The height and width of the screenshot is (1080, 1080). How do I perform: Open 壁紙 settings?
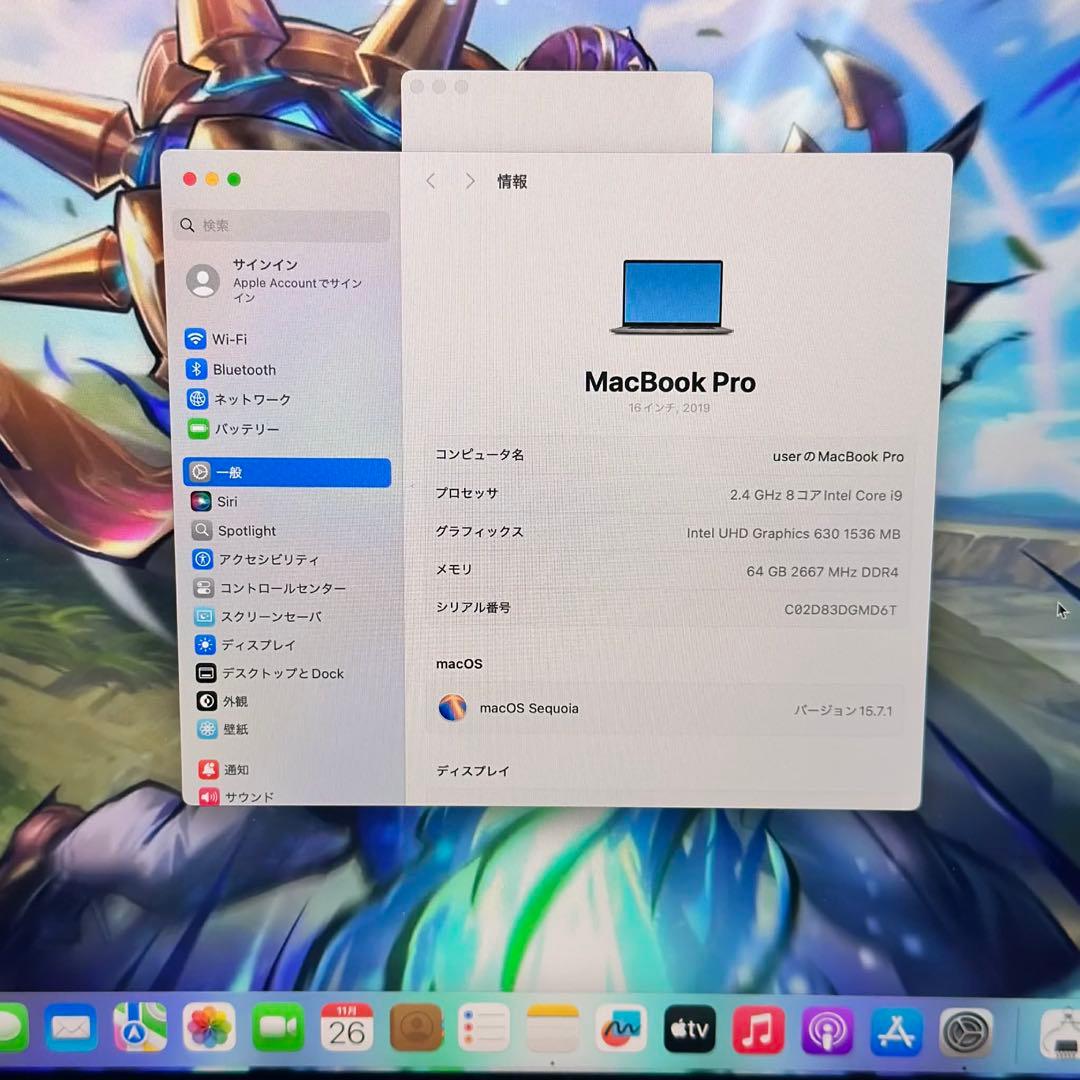tap(232, 729)
